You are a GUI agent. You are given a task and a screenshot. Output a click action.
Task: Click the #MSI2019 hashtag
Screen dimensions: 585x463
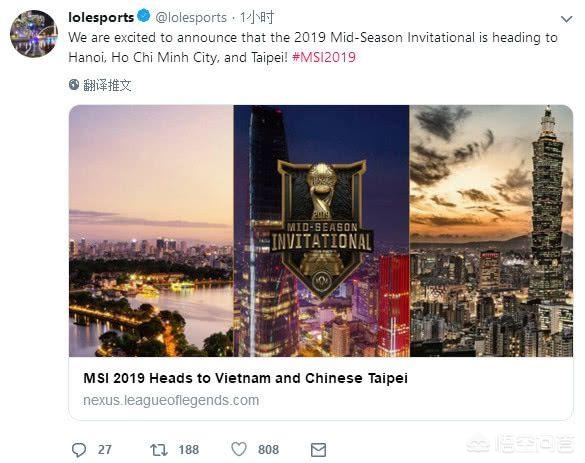tap(324, 57)
